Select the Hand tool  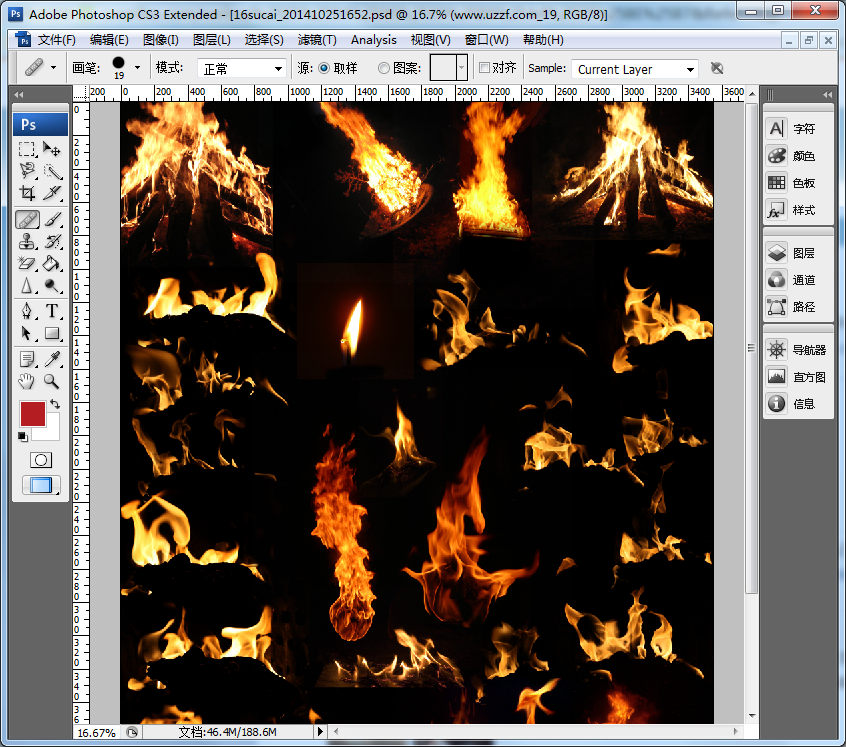[28, 381]
